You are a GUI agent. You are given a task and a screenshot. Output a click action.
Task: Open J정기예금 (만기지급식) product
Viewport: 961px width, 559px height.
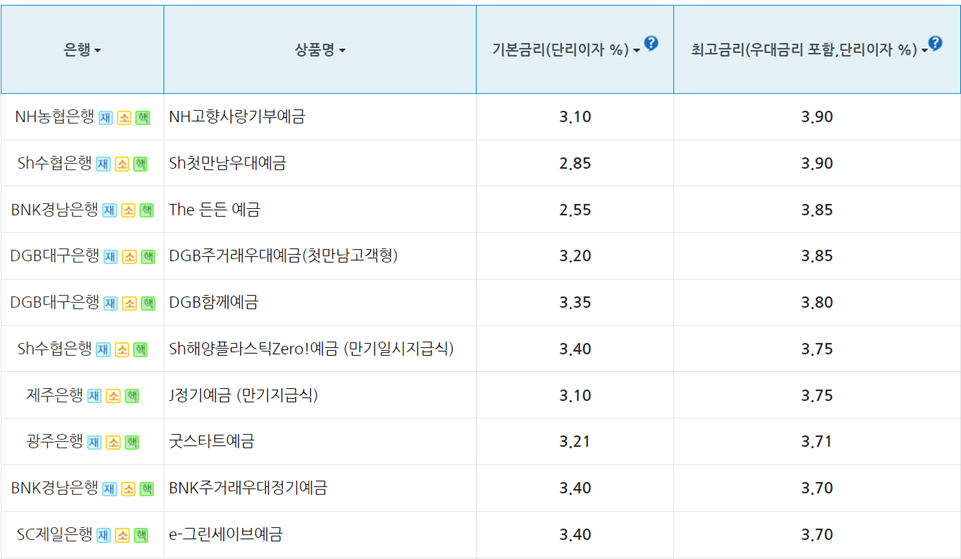[x=243, y=395]
